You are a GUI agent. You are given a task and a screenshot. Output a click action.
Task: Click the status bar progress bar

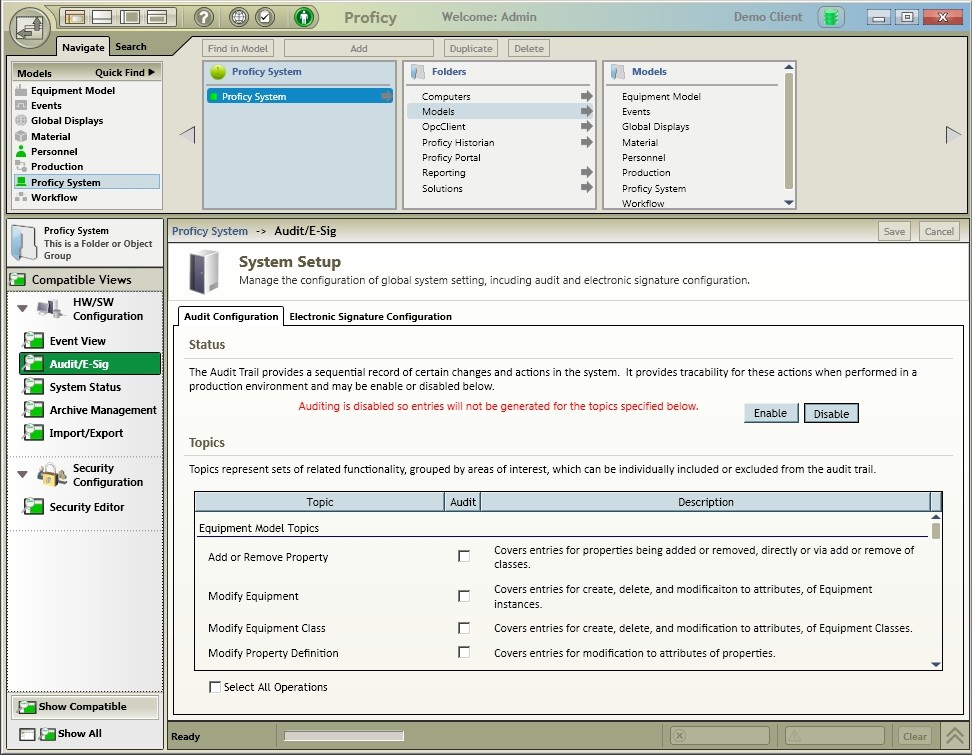click(344, 736)
